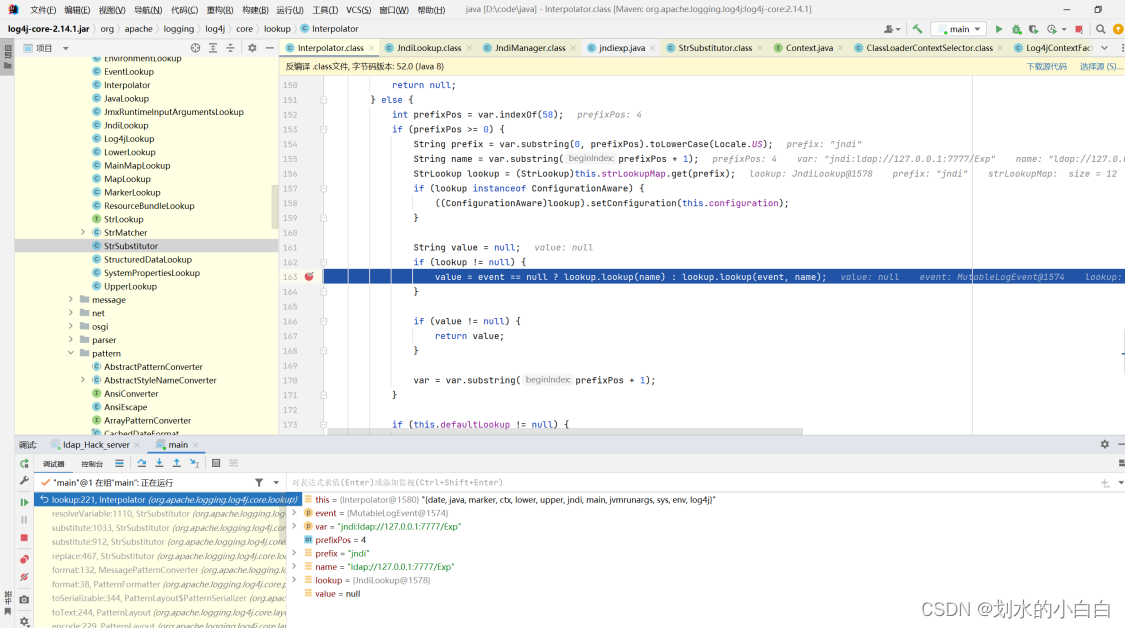The image size is (1125, 628).
Task: Switch to 控制台 console tab
Action: click(x=92, y=464)
